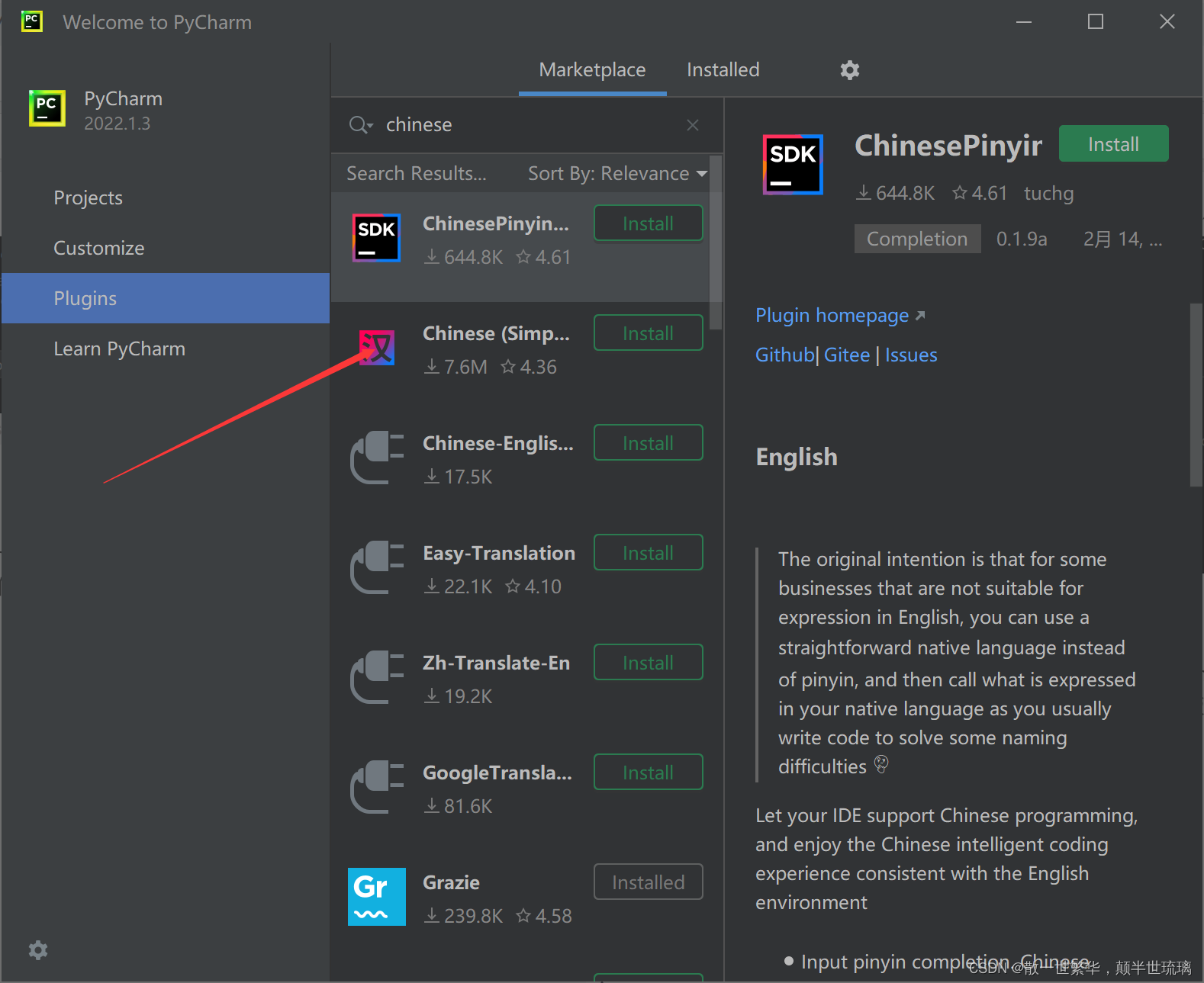This screenshot has height=983, width=1204.
Task: Click version 0.1.9a text
Action: (x=1022, y=239)
